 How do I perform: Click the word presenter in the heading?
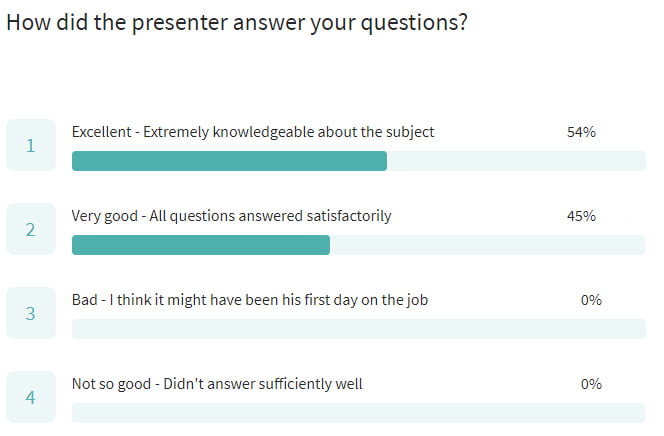coord(180,23)
